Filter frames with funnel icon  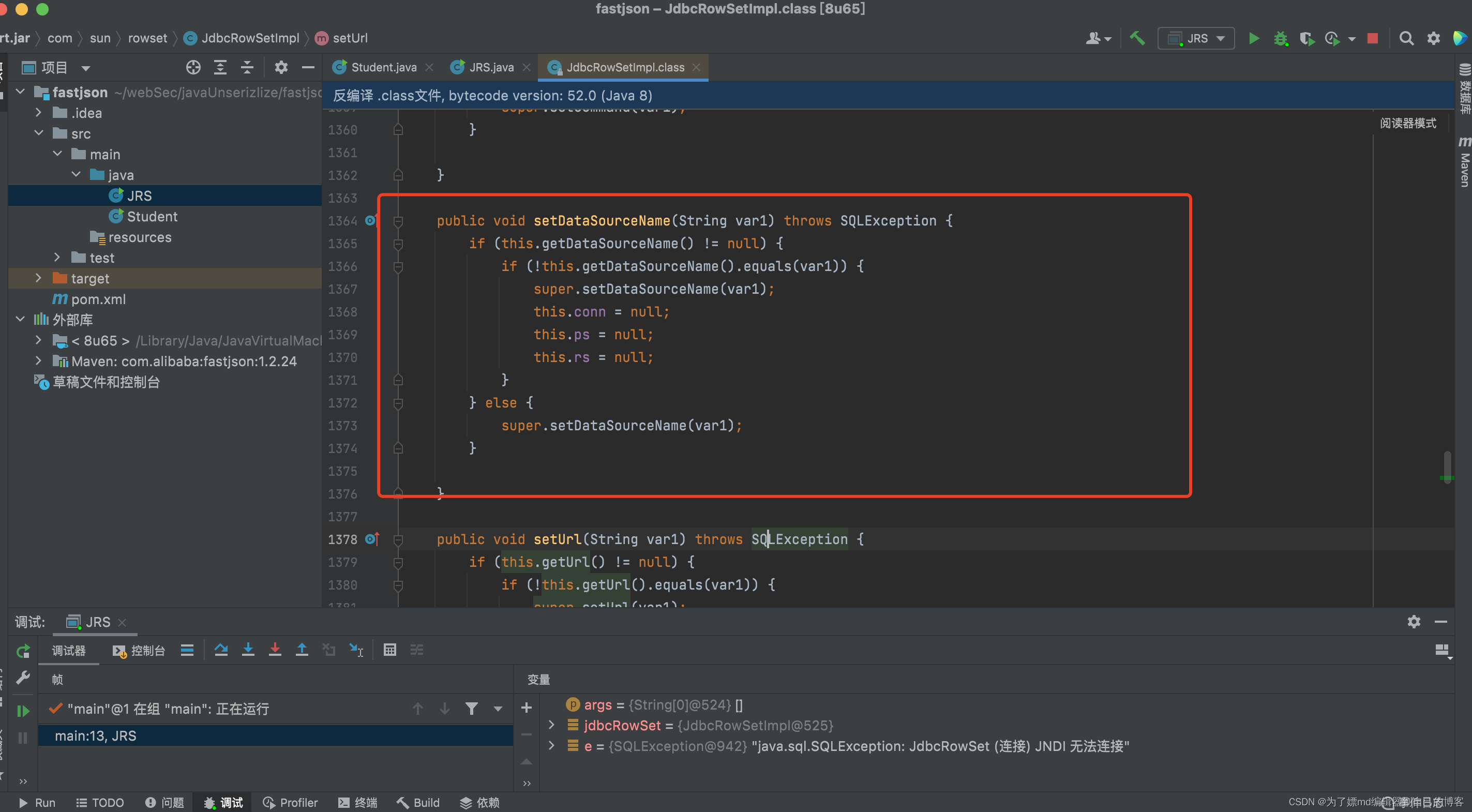(x=471, y=709)
